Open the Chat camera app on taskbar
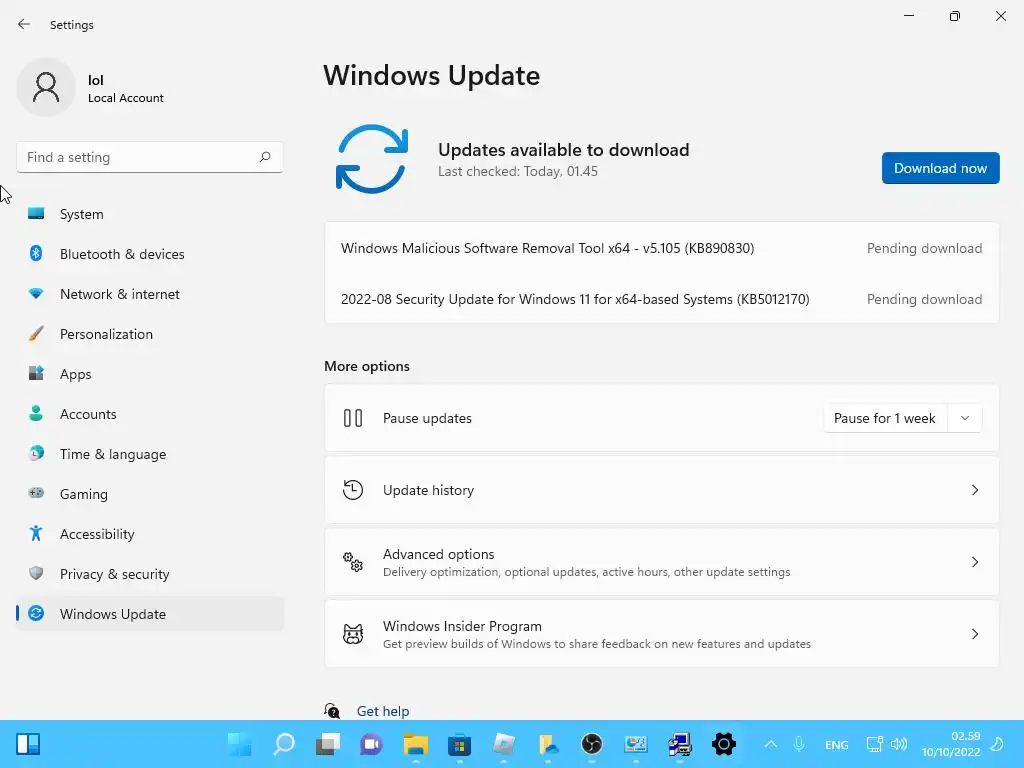Image resolution: width=1024 pixels, height=768 pixels. (x=372, y=744)
